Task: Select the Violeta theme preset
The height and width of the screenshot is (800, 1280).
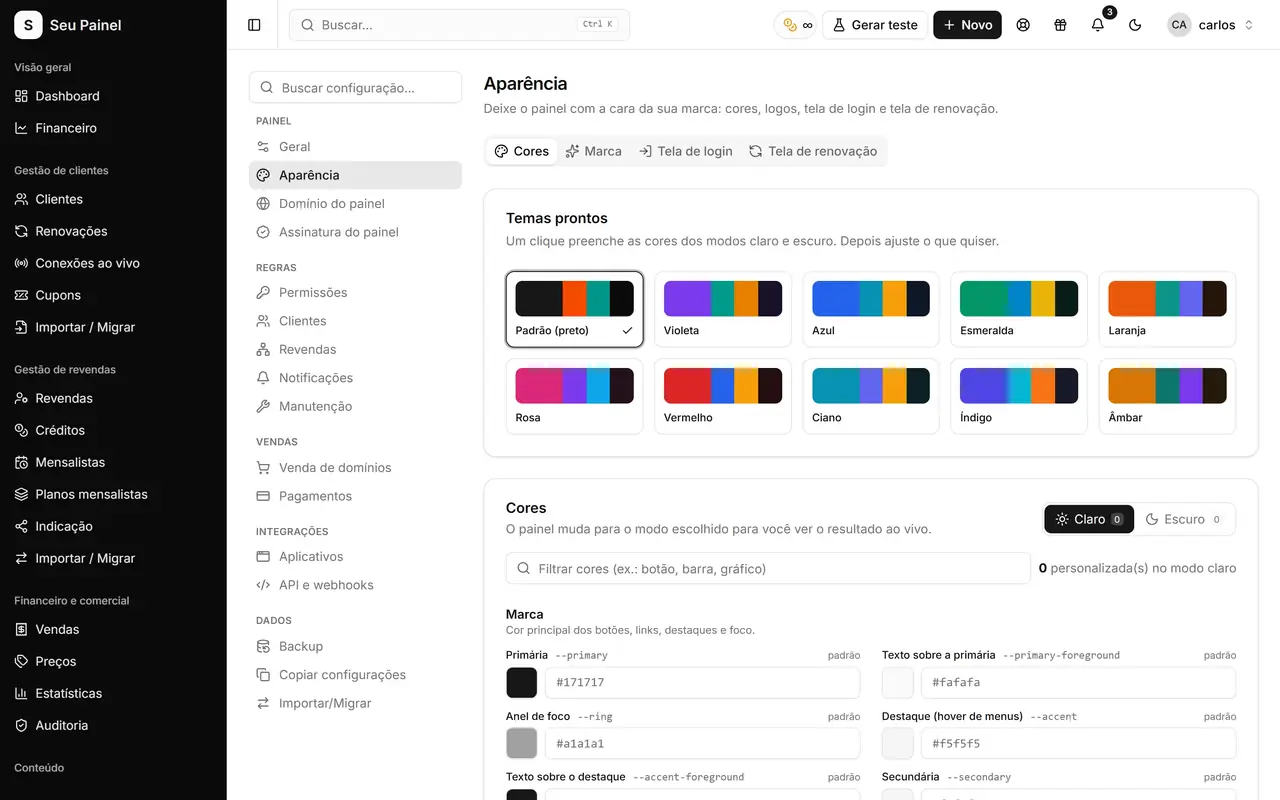Action: (x=723, y=310)
